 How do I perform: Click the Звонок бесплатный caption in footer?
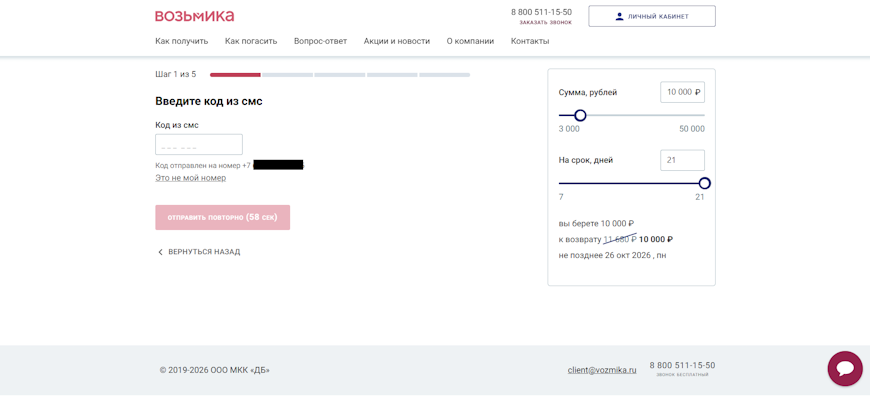(x=682, y=375)
